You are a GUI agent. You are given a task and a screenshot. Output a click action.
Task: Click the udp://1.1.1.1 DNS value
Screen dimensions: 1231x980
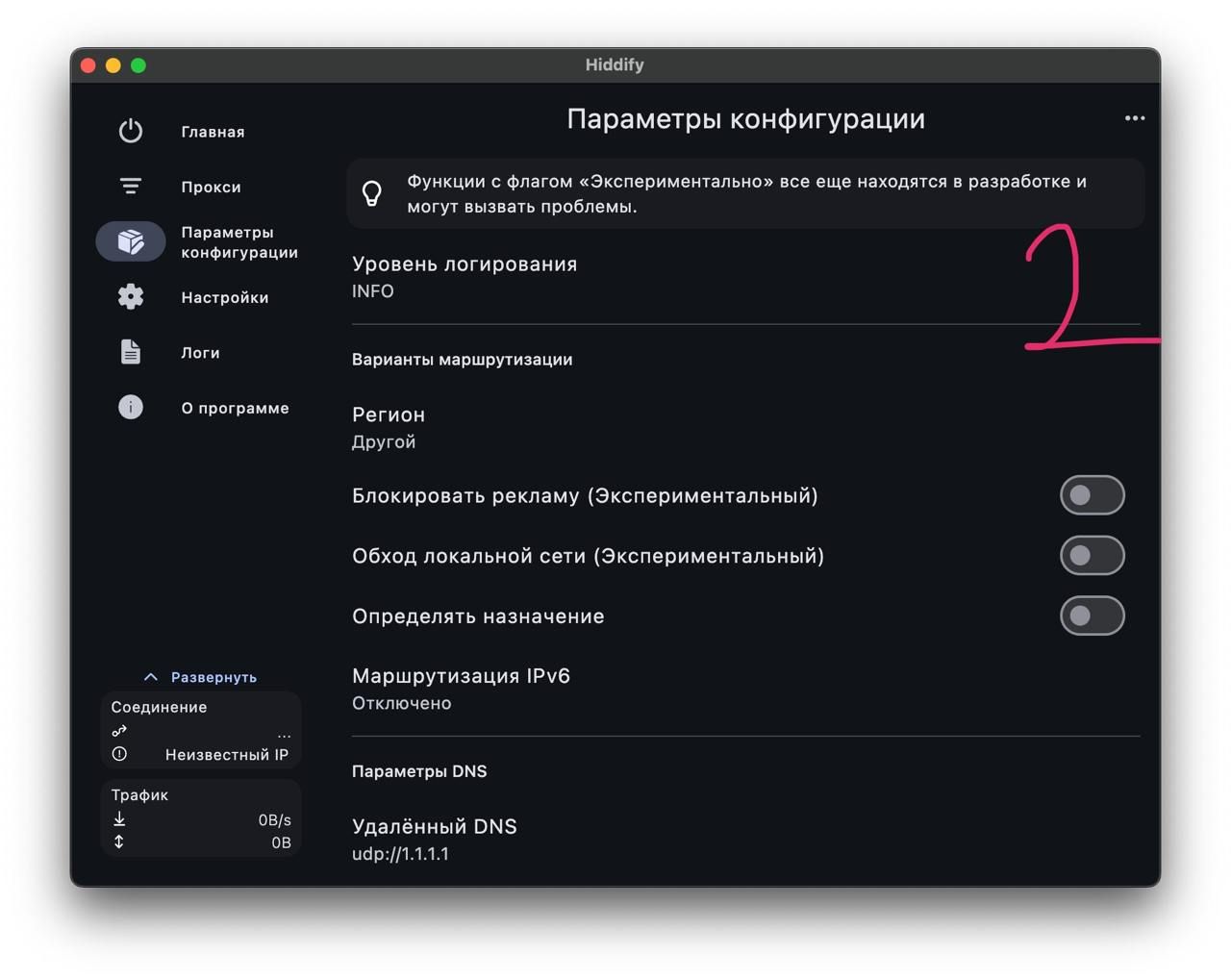(400, 854)
